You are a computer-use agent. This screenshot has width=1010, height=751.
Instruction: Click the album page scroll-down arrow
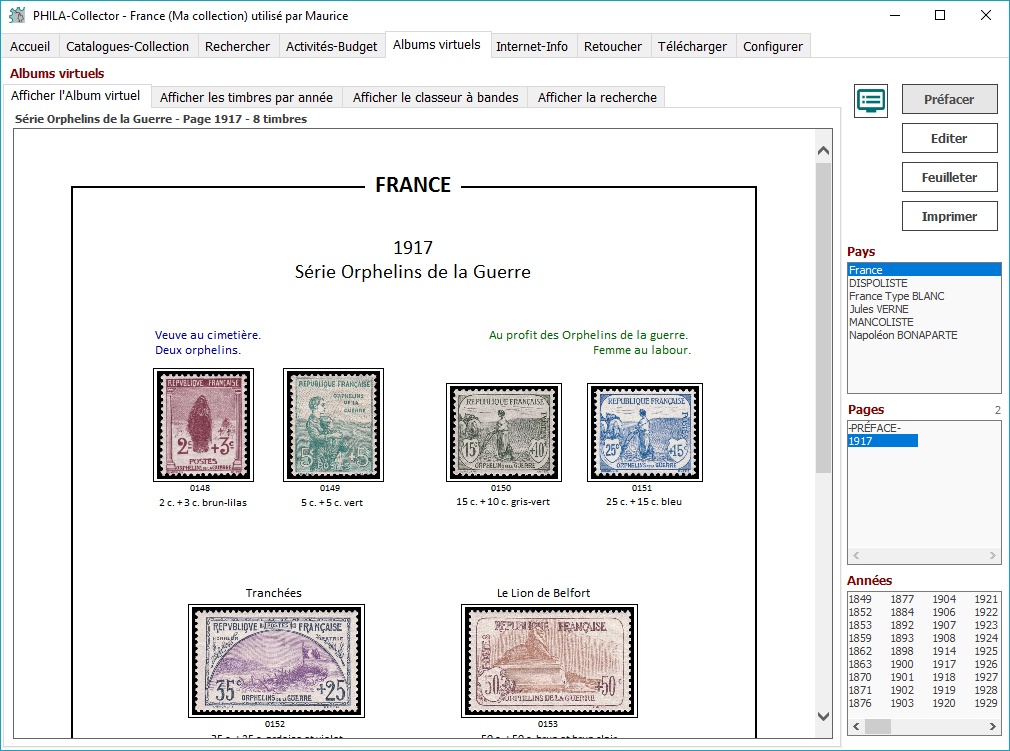(823, 716)
